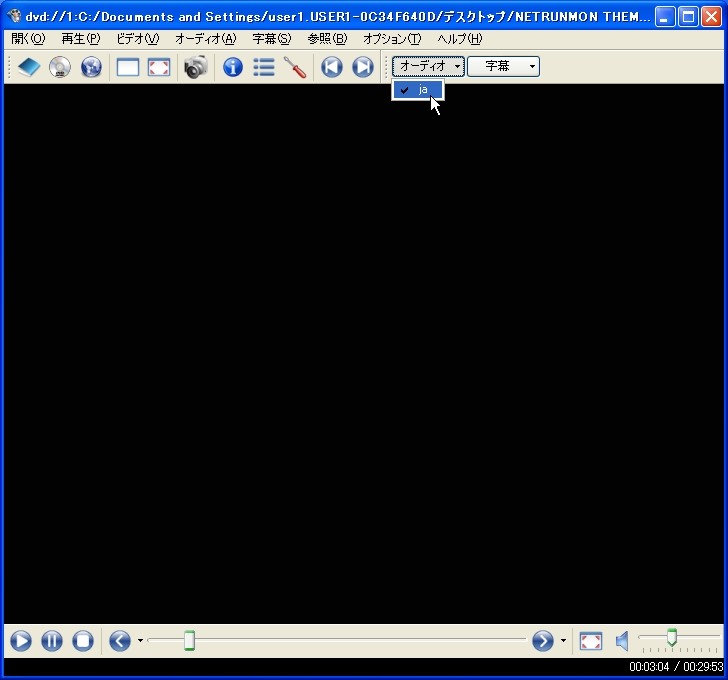Open the 字幕(S) menu
Viewport: 728px width, 680px height.
pyautogui.click(x=272, y=39)
